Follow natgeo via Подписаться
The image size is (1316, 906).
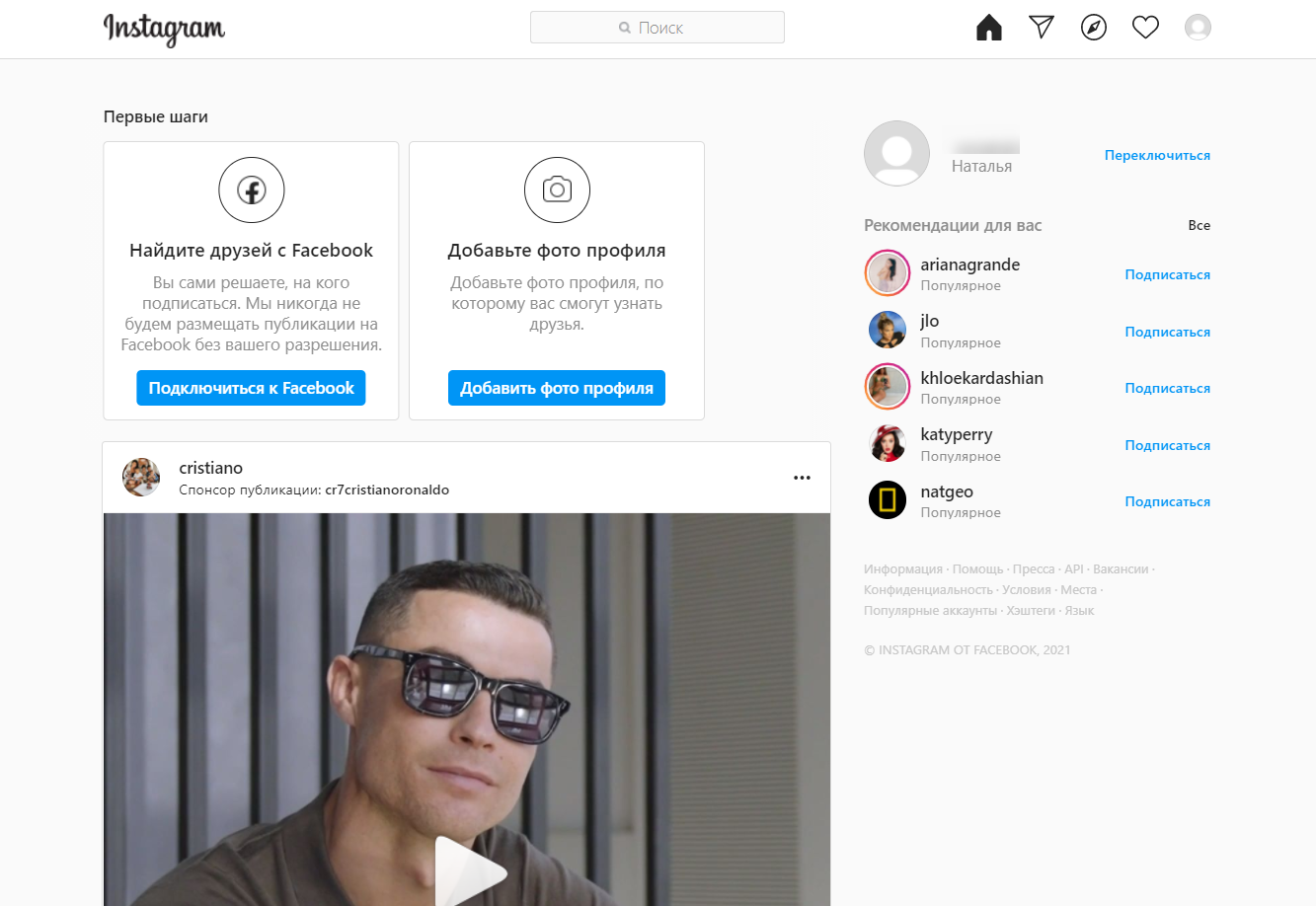[x=1167, y=501]
